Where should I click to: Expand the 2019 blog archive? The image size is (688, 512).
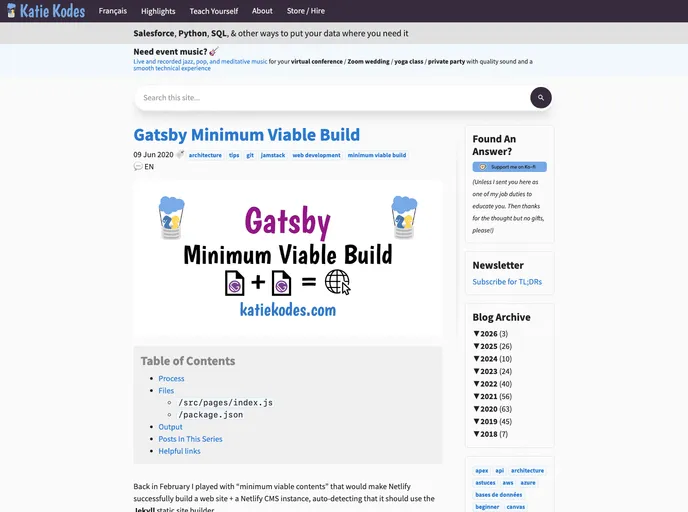[492, 421]
